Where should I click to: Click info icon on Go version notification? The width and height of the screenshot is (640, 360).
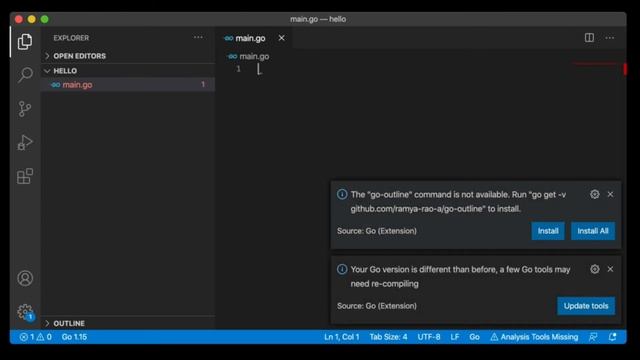click(342, 269)
